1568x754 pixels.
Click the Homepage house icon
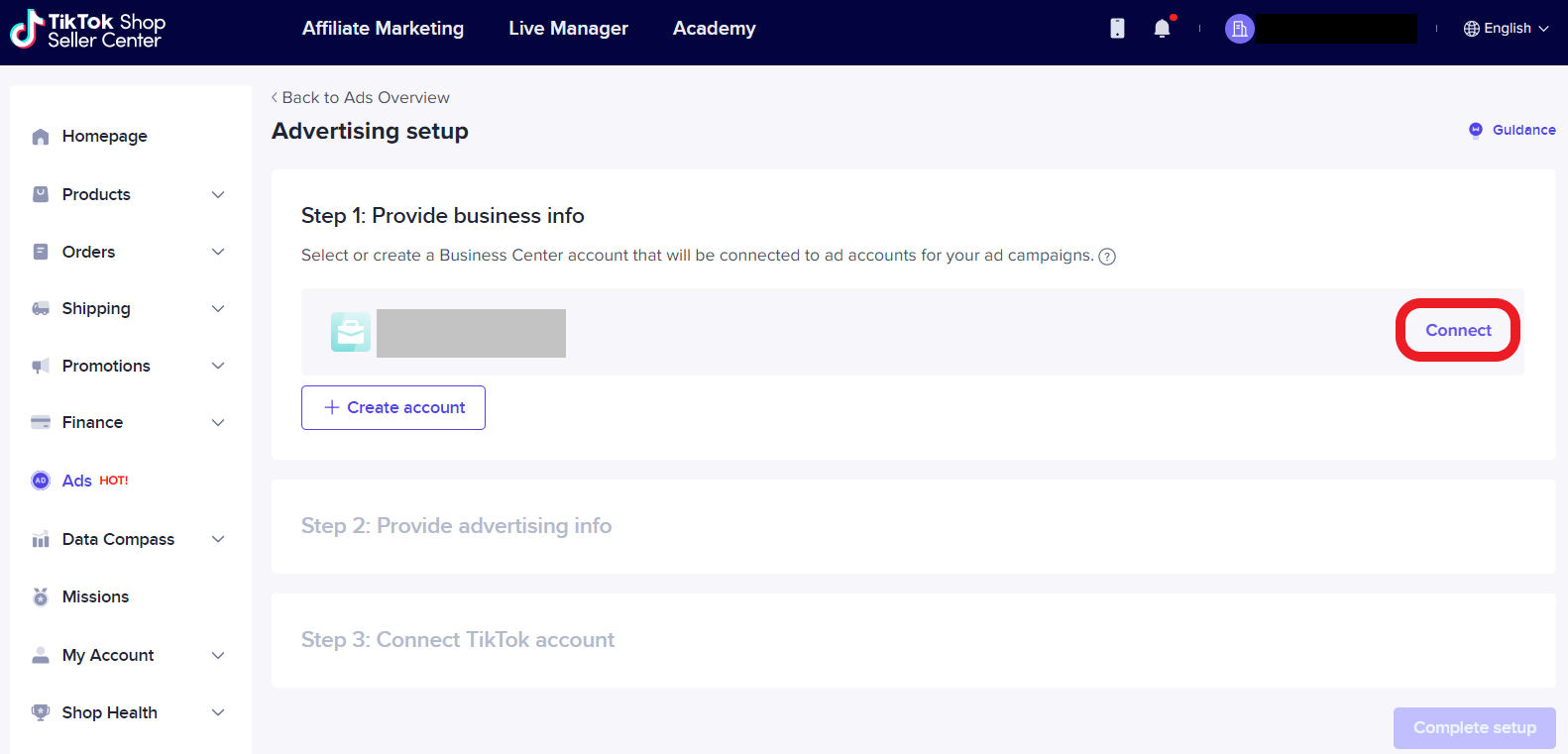click(x=41, y=137)
